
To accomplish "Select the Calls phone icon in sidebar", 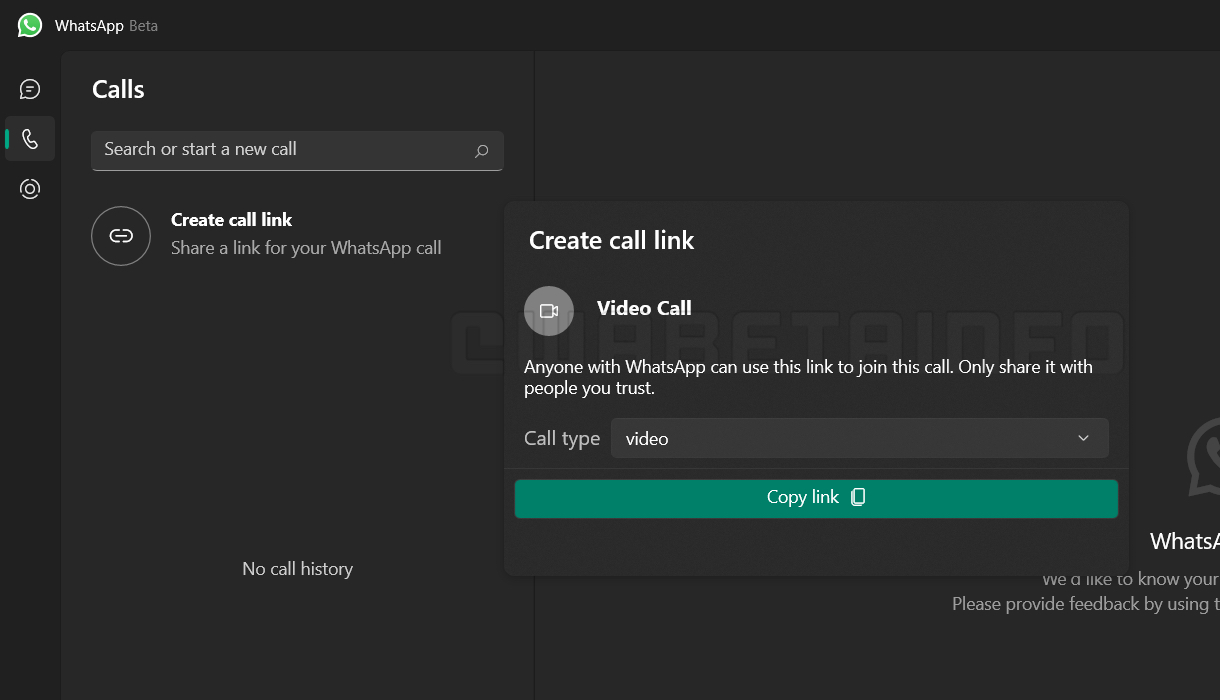I will tap(30, 139).
